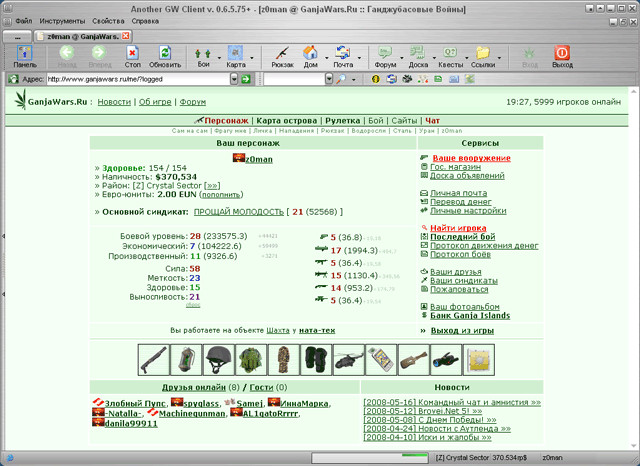Expand the Дом dropdown arrow
The width and height of the screenshot is (640, 466).
[326, 58]
